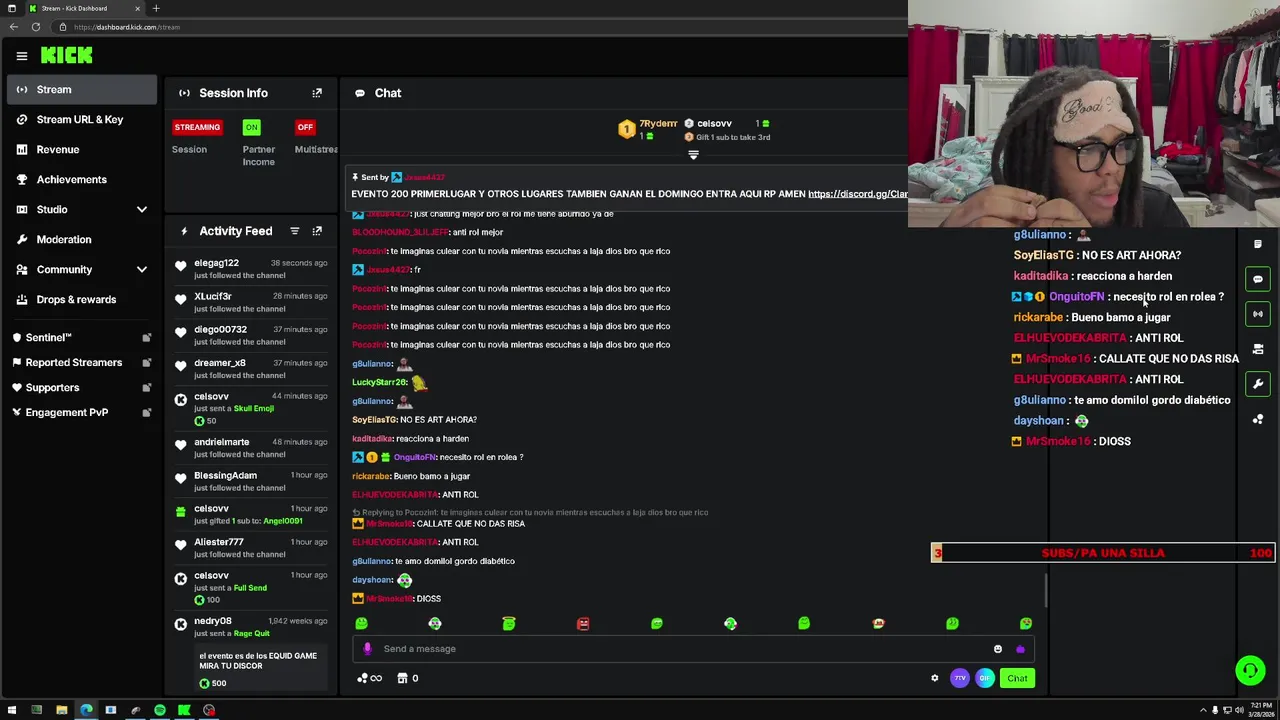1280x720 pixels.
Task: Open Supporters external link
Action: (x=82, y=387)
